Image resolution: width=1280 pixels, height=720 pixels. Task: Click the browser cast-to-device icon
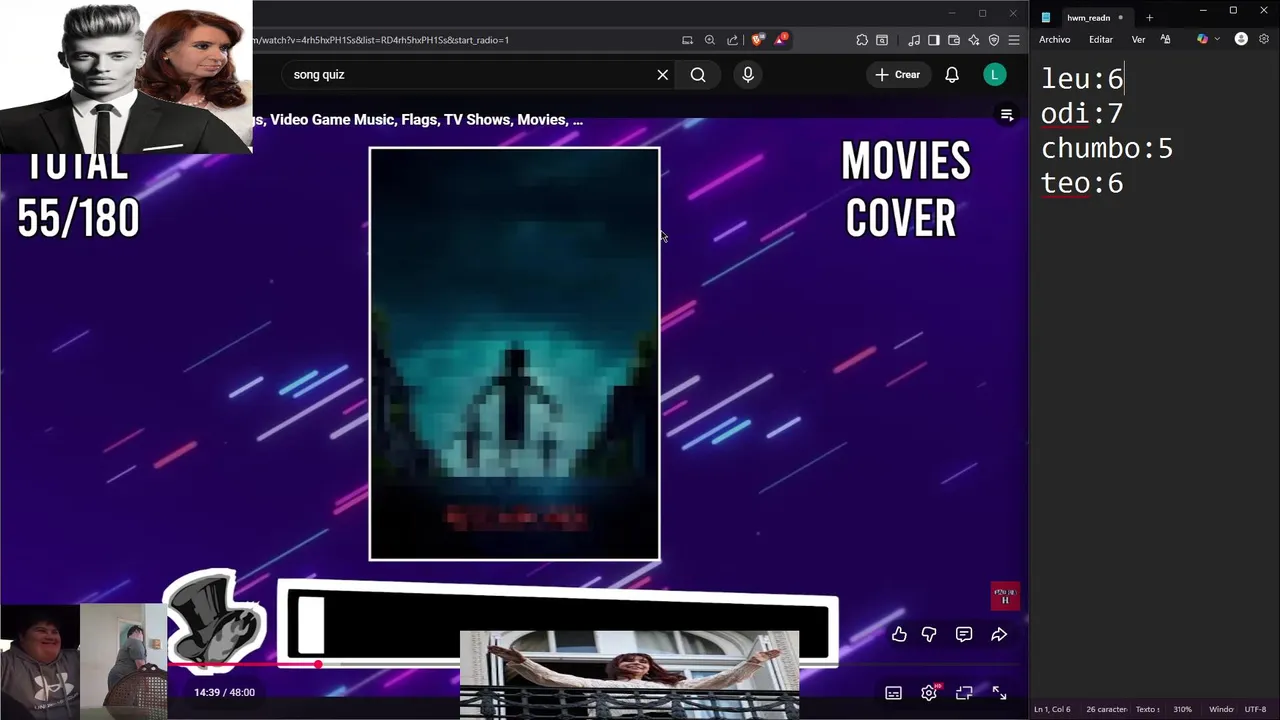(x=687, y=40)
